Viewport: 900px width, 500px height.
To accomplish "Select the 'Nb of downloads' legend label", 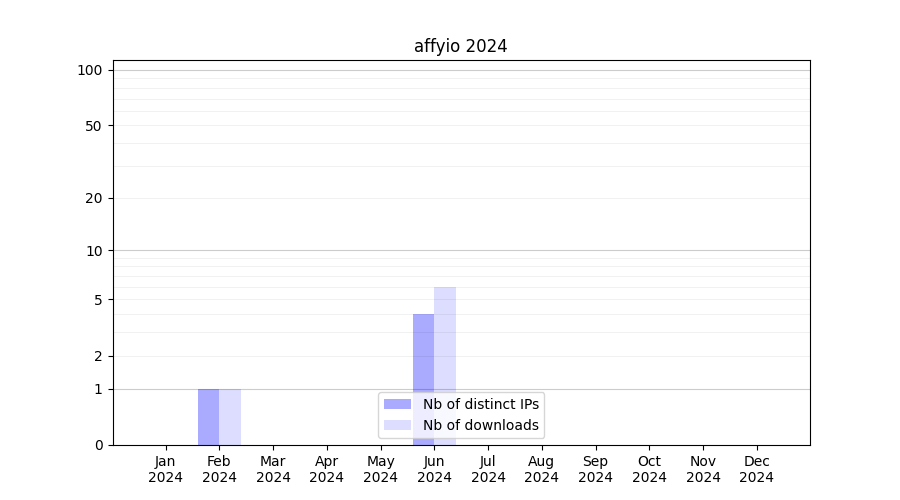I will (x=480, y=425).
